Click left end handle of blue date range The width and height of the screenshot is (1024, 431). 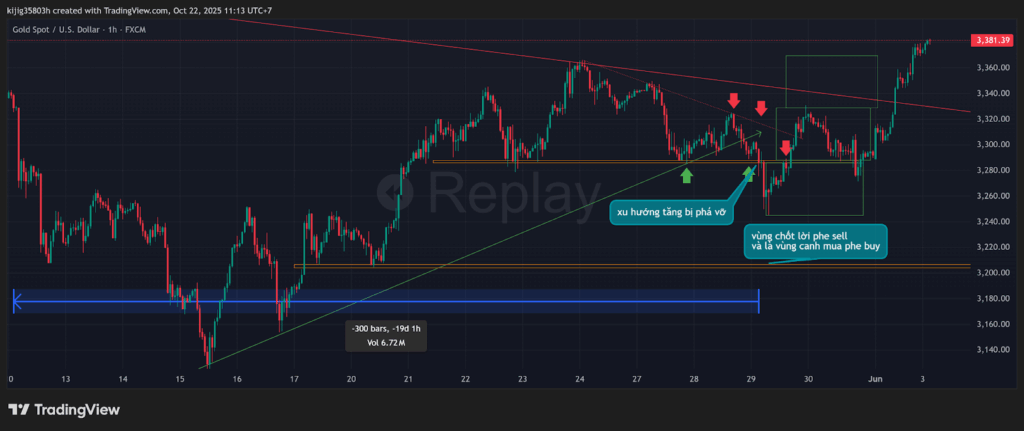[14, 301]
